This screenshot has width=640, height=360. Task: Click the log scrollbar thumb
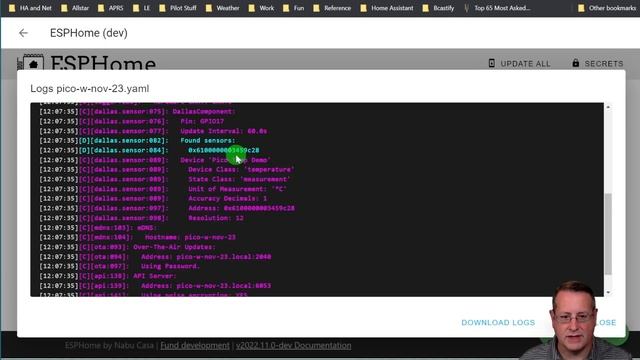click(x=608, y=234)
